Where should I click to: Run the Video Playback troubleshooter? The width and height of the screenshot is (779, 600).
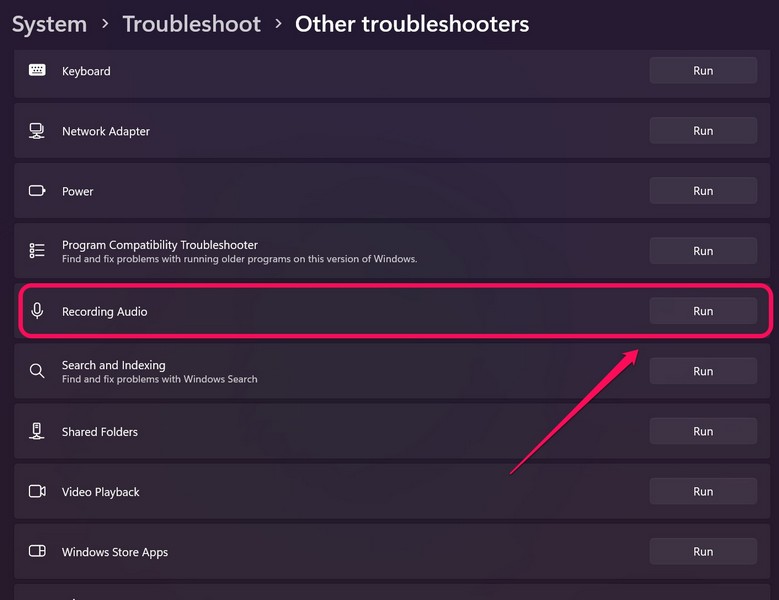(703, 491)
